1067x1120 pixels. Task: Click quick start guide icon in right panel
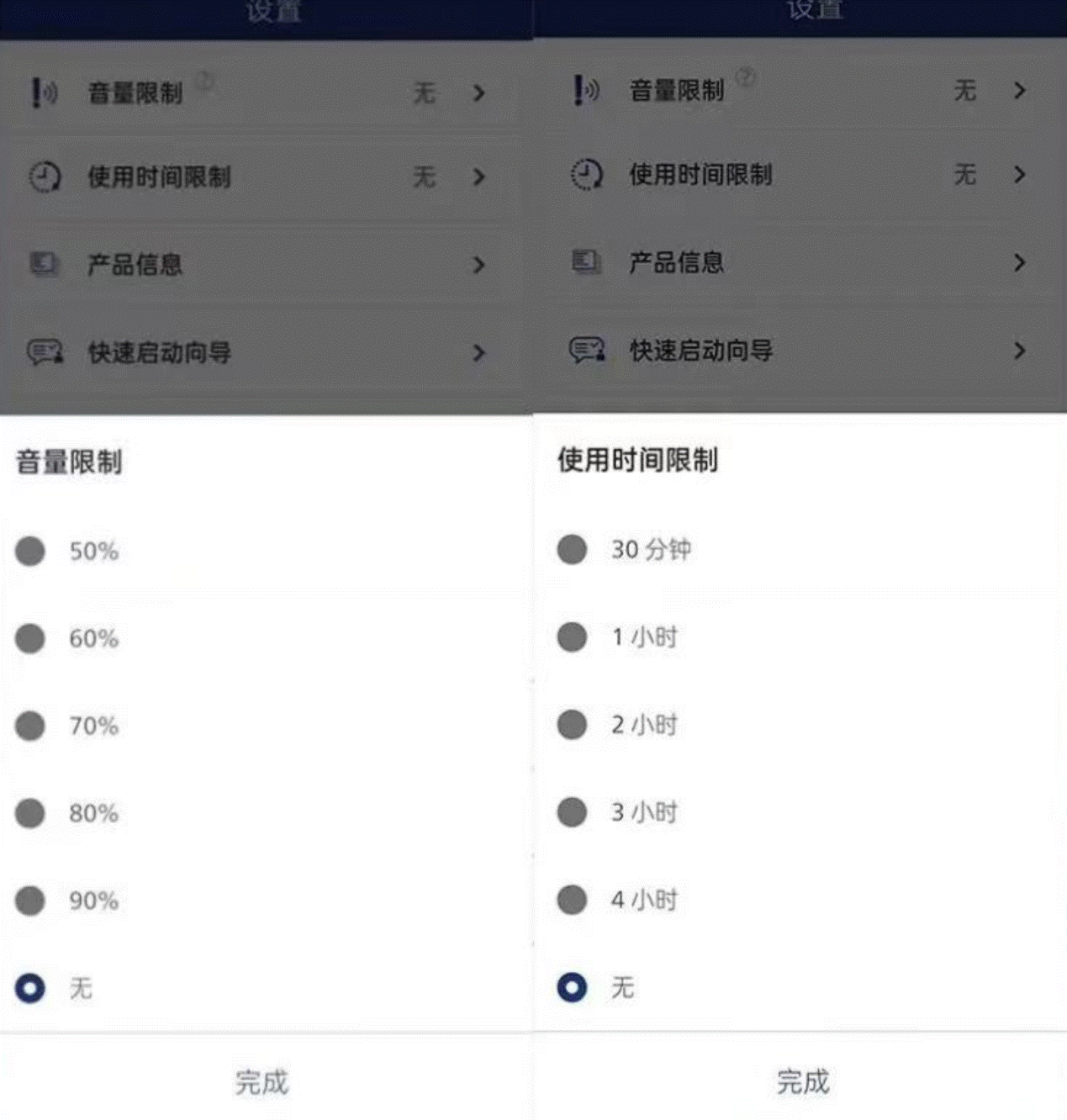pos(587,349)
